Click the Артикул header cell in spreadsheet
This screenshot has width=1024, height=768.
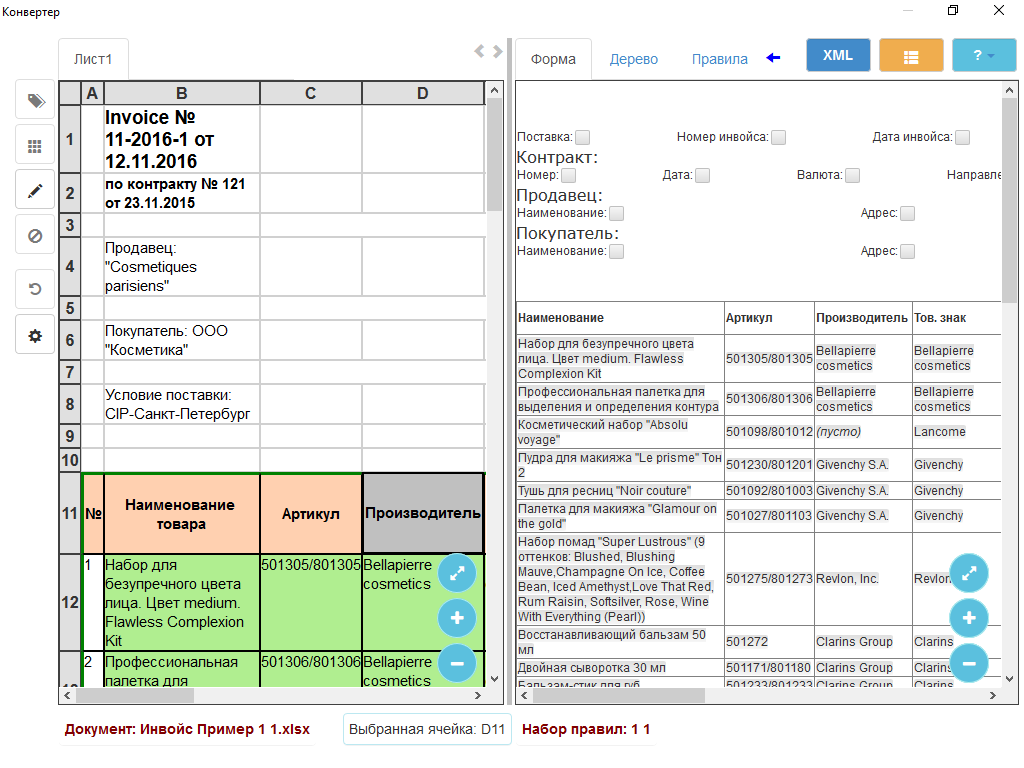pyautogui.click(x=311, y=514)
